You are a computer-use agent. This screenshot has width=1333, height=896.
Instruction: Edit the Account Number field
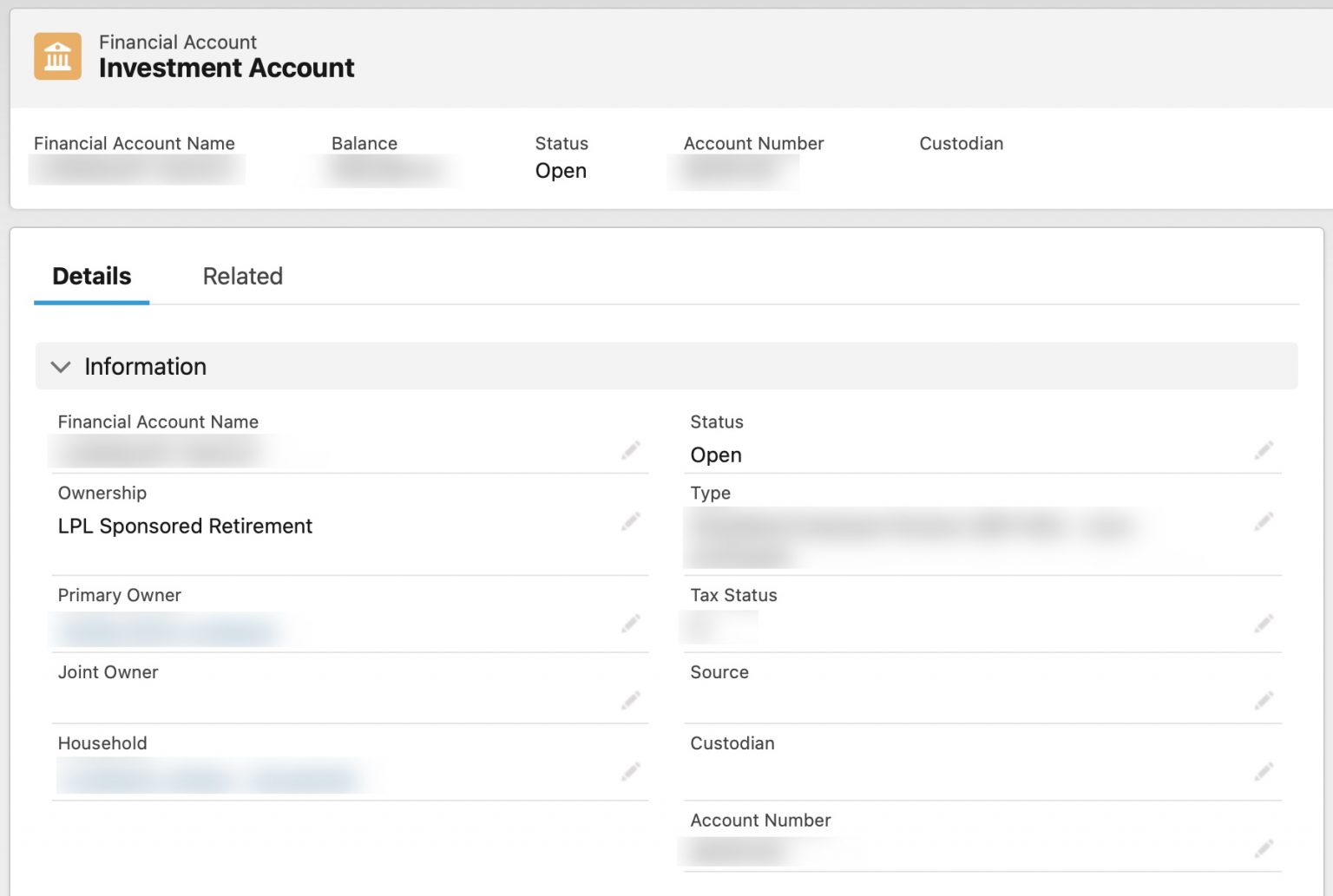pyautogui.click(x=1264, y=847)
